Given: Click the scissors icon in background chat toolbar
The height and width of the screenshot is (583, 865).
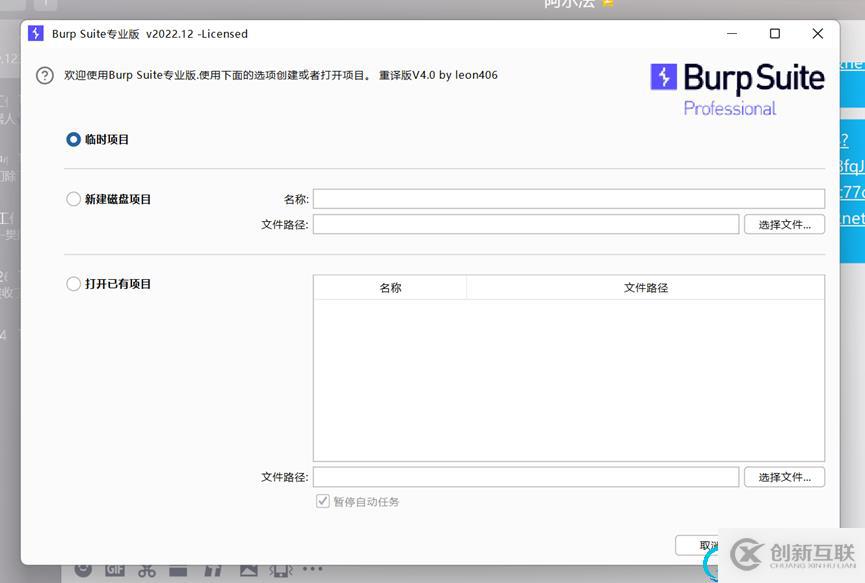Looking at the screenshot, I should point(147,571).
